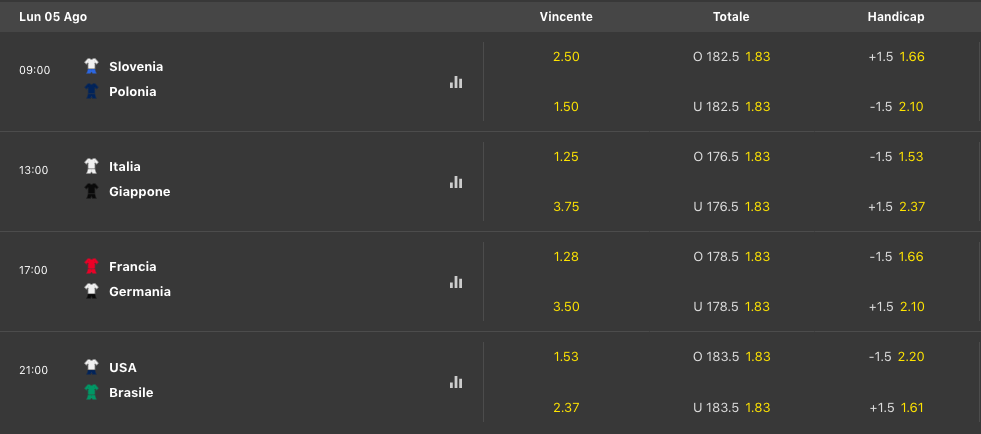Open statistics chart for Slovenia vs Polonia
981x434 pixels.
[455, 82]
